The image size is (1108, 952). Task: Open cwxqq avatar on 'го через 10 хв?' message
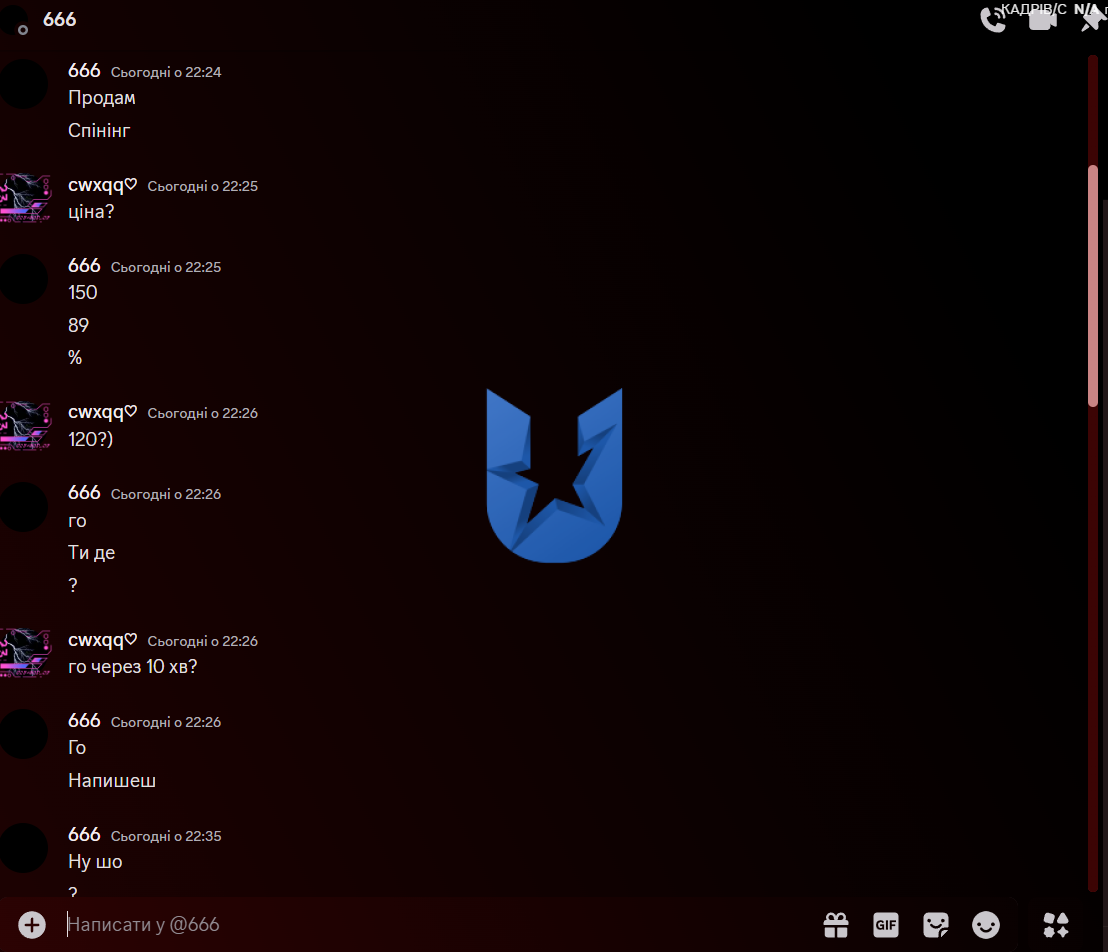pyautogui.click(x=25, y=653)
